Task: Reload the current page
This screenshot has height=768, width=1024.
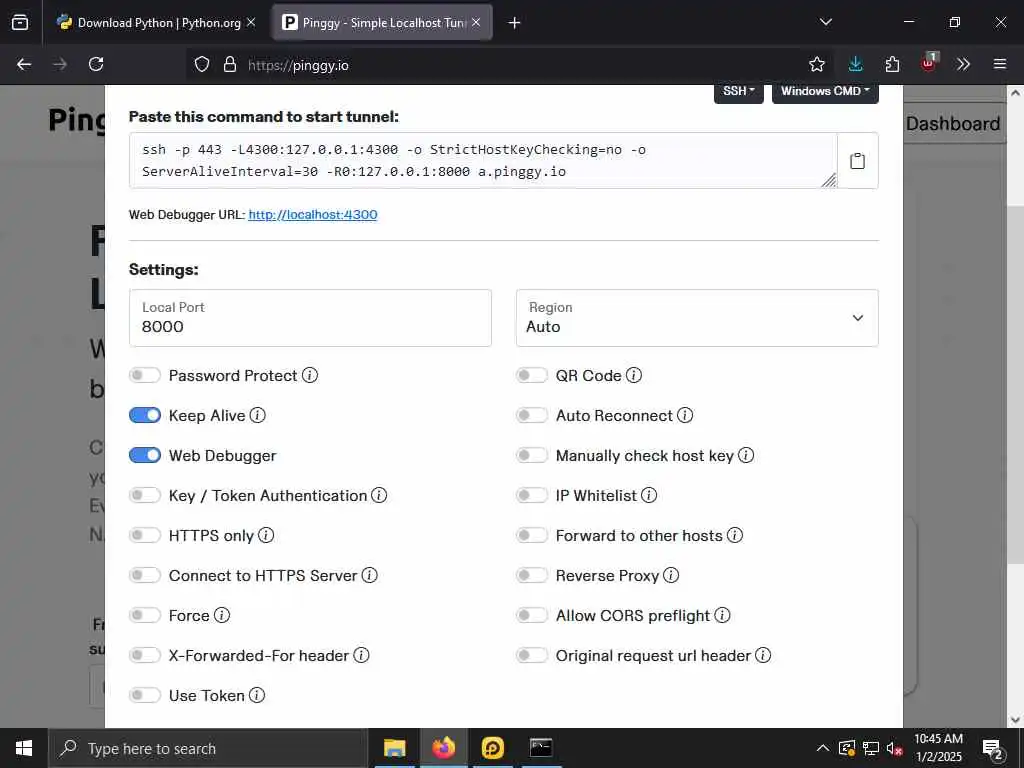Action: tap(96, 64)
